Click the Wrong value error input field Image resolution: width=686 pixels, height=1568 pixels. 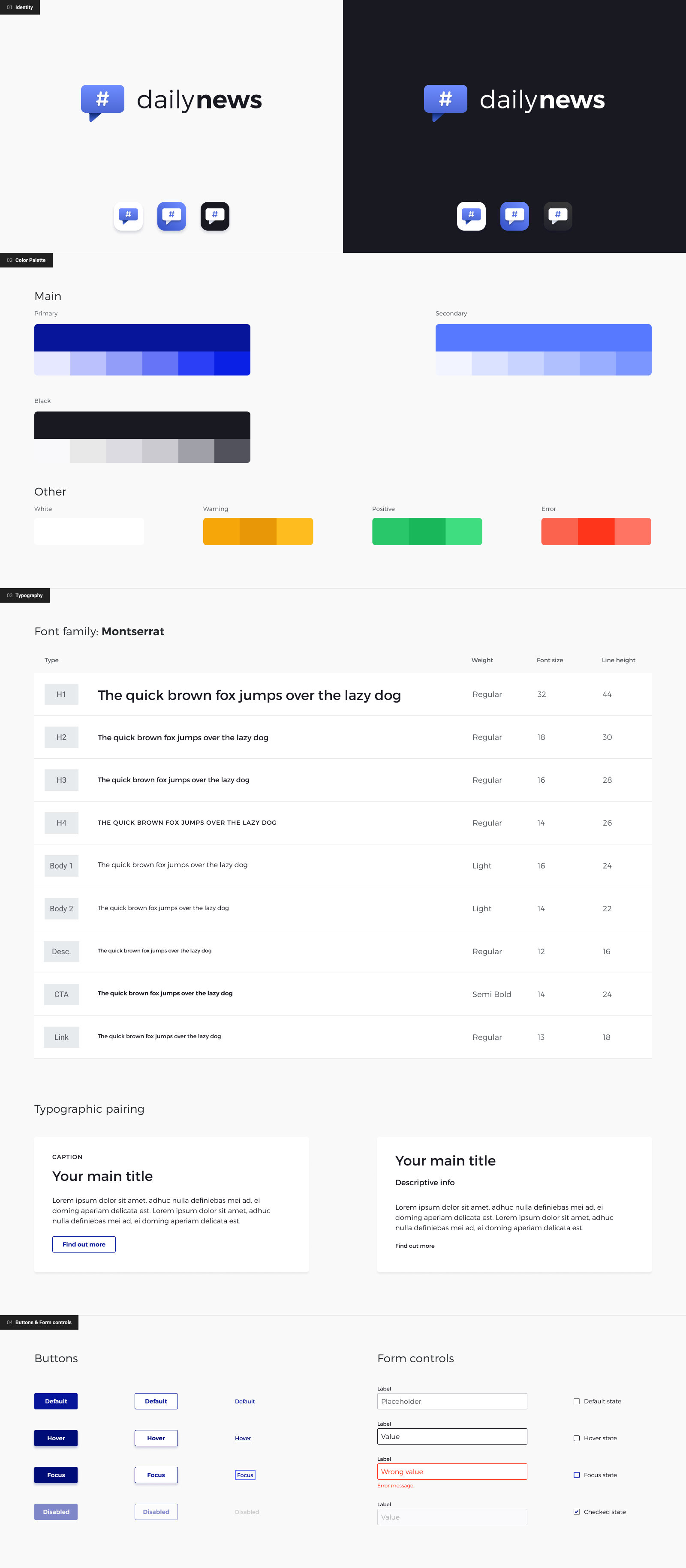pyautogui.click(x=451, y=1472)
